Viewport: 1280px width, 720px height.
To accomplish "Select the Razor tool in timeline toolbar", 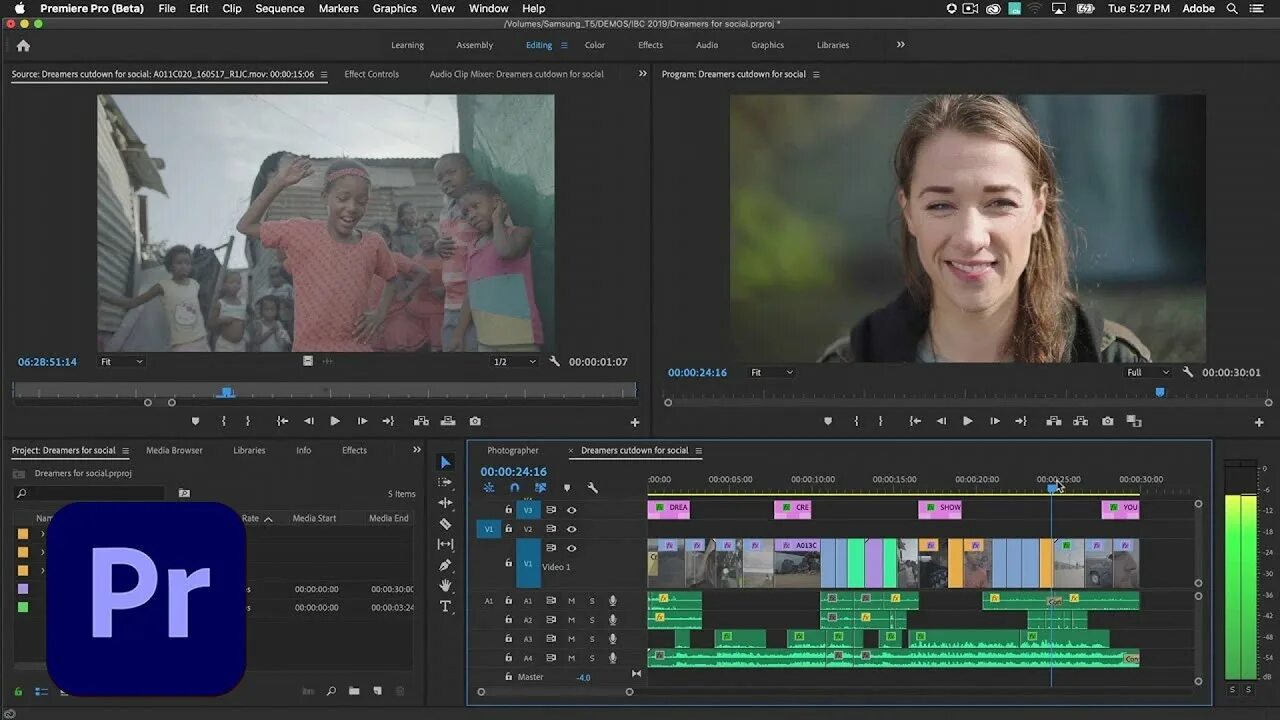I will (x=446, y=524).
